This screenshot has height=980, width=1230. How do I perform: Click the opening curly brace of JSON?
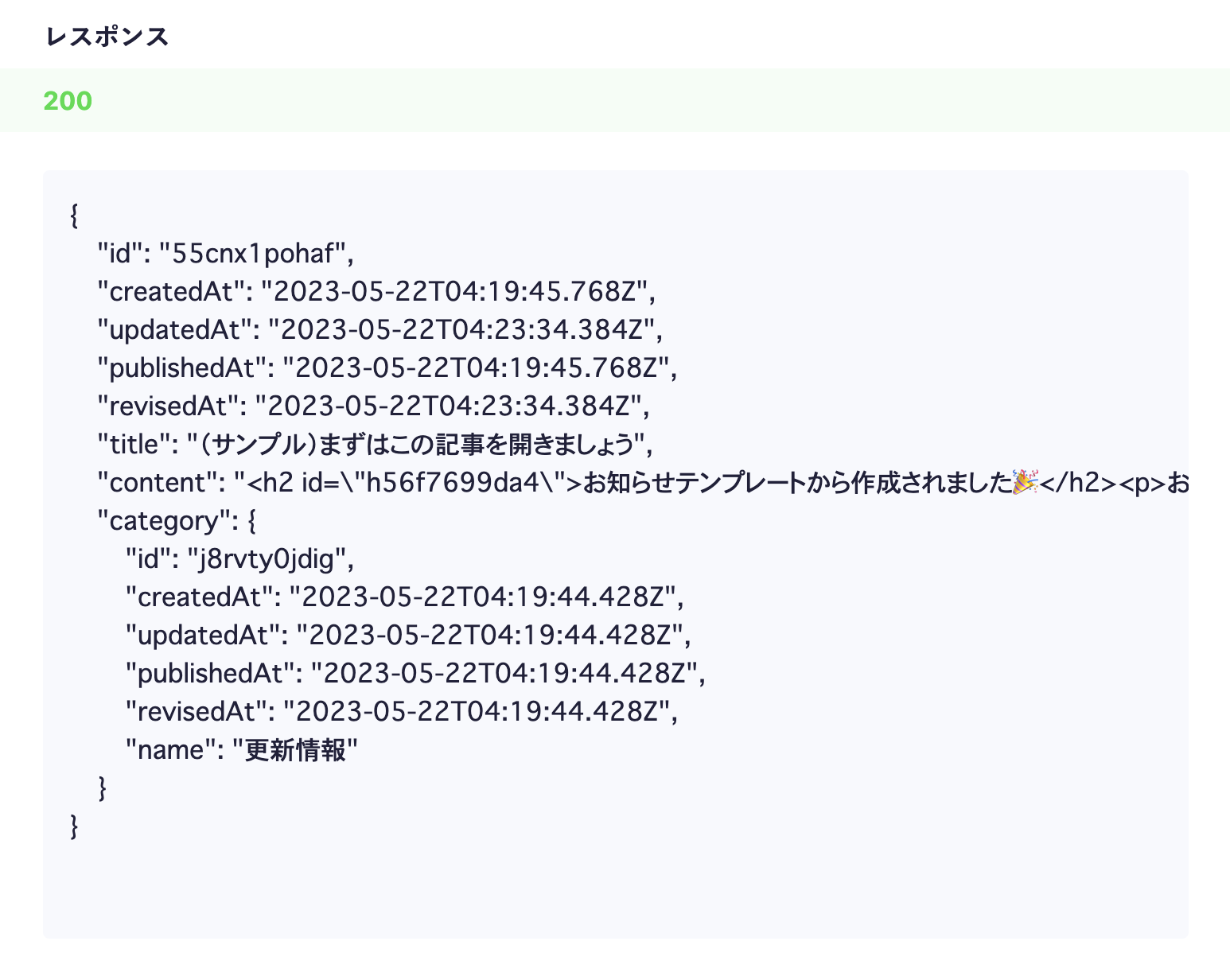(x=74, y=216)
